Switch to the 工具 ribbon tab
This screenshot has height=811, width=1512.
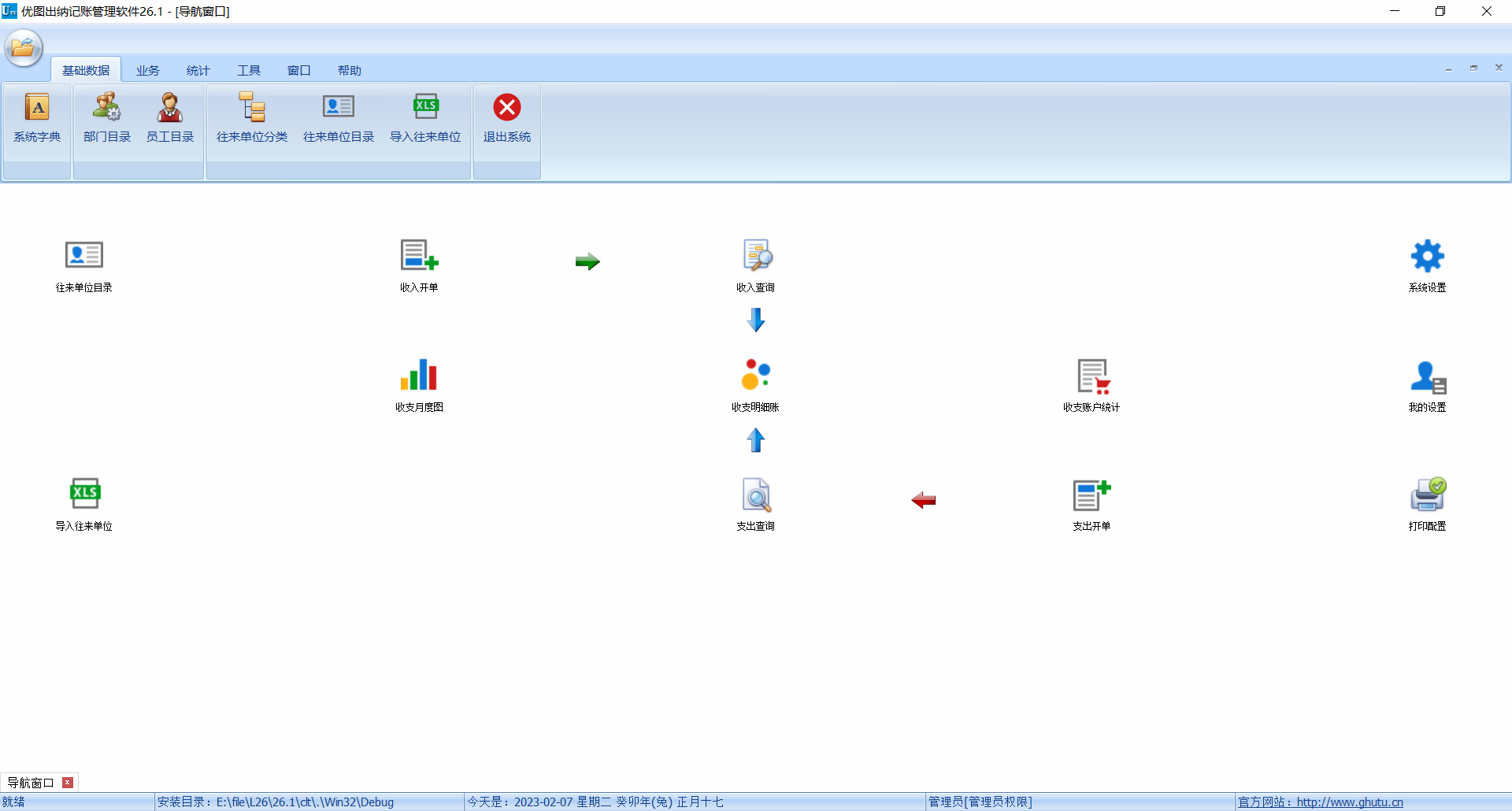click(249, 70)
